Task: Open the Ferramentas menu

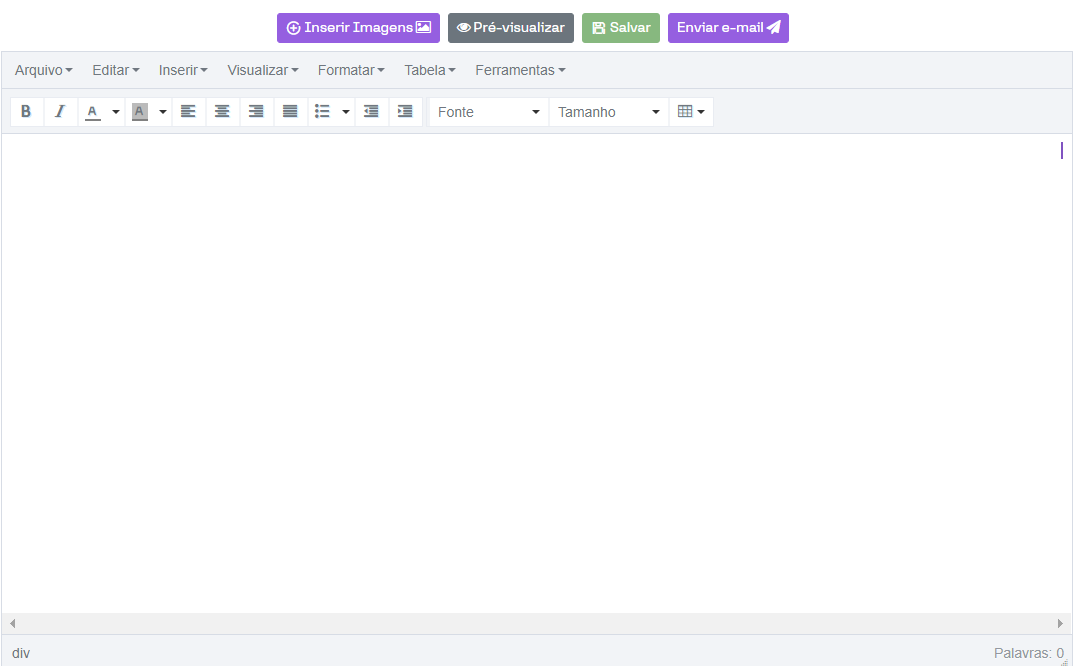Action: pyautogui.click(x=520, y=70)
